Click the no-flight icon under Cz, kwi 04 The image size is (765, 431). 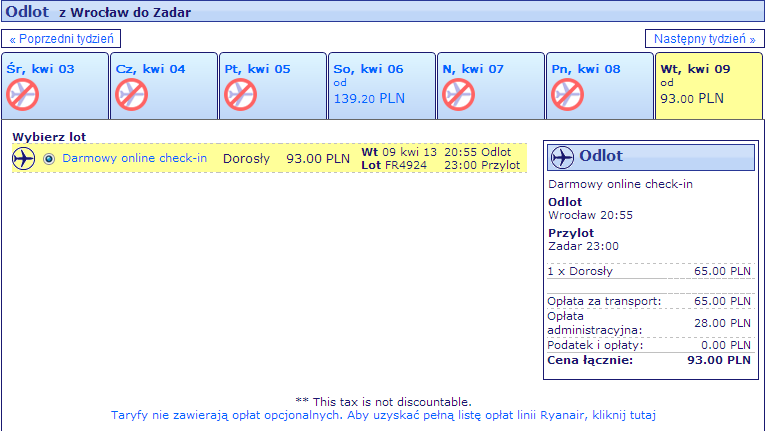coord(131,95)
